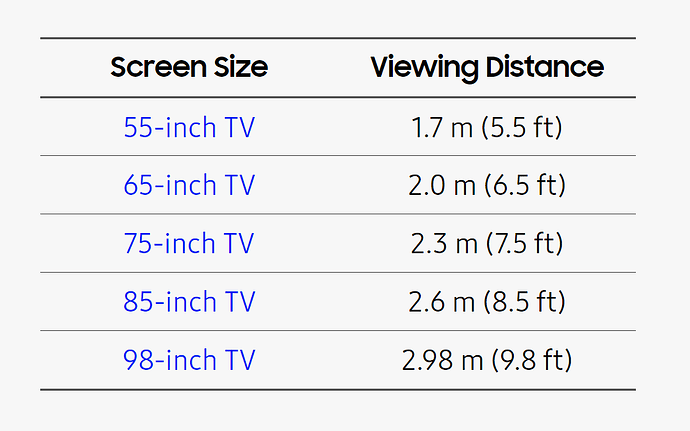Viewport: 690px width, 431px height.
Task: Click the (6.5 ft) text
Action: point(525,185)
